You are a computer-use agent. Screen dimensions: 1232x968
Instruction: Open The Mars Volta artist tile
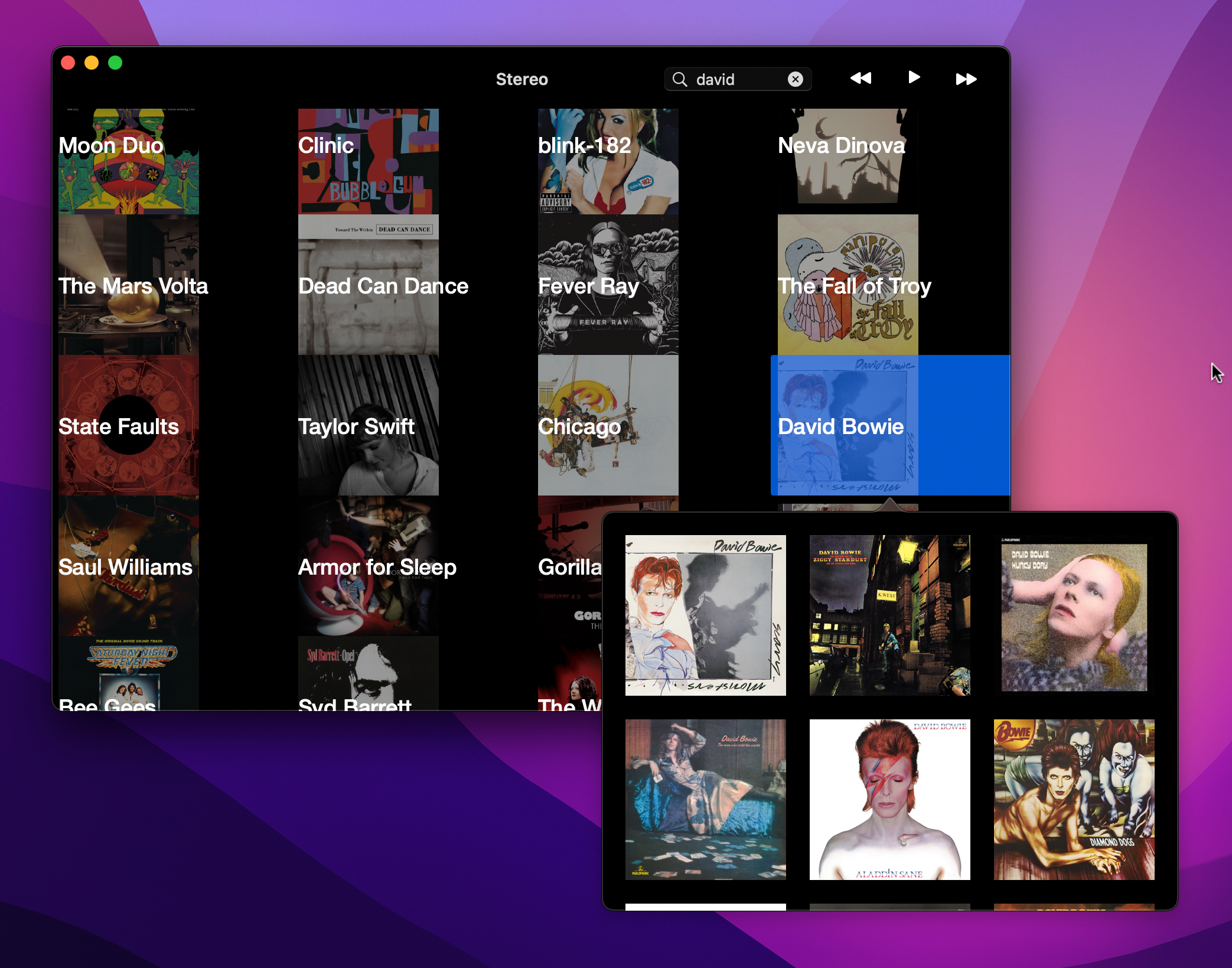point(129,285)
